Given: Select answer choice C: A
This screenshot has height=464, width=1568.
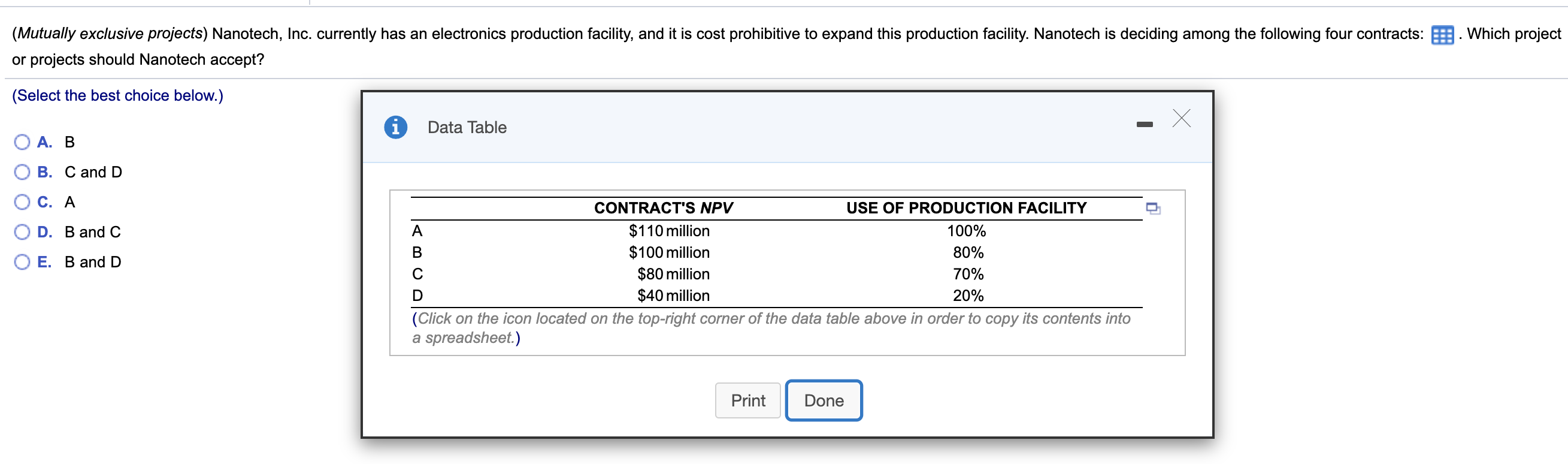Looking at the screenshot, I should (22, 201).
